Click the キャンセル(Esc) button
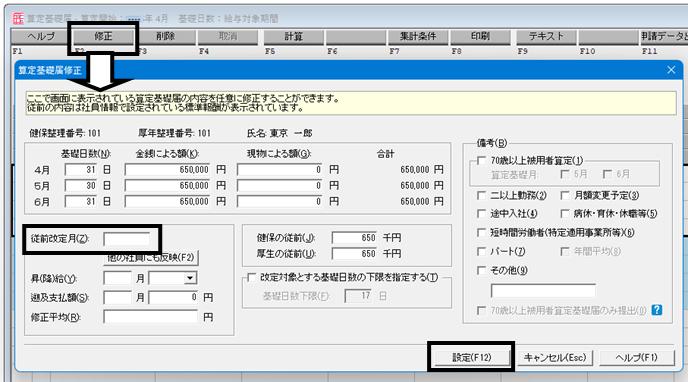 click(555, 357)
